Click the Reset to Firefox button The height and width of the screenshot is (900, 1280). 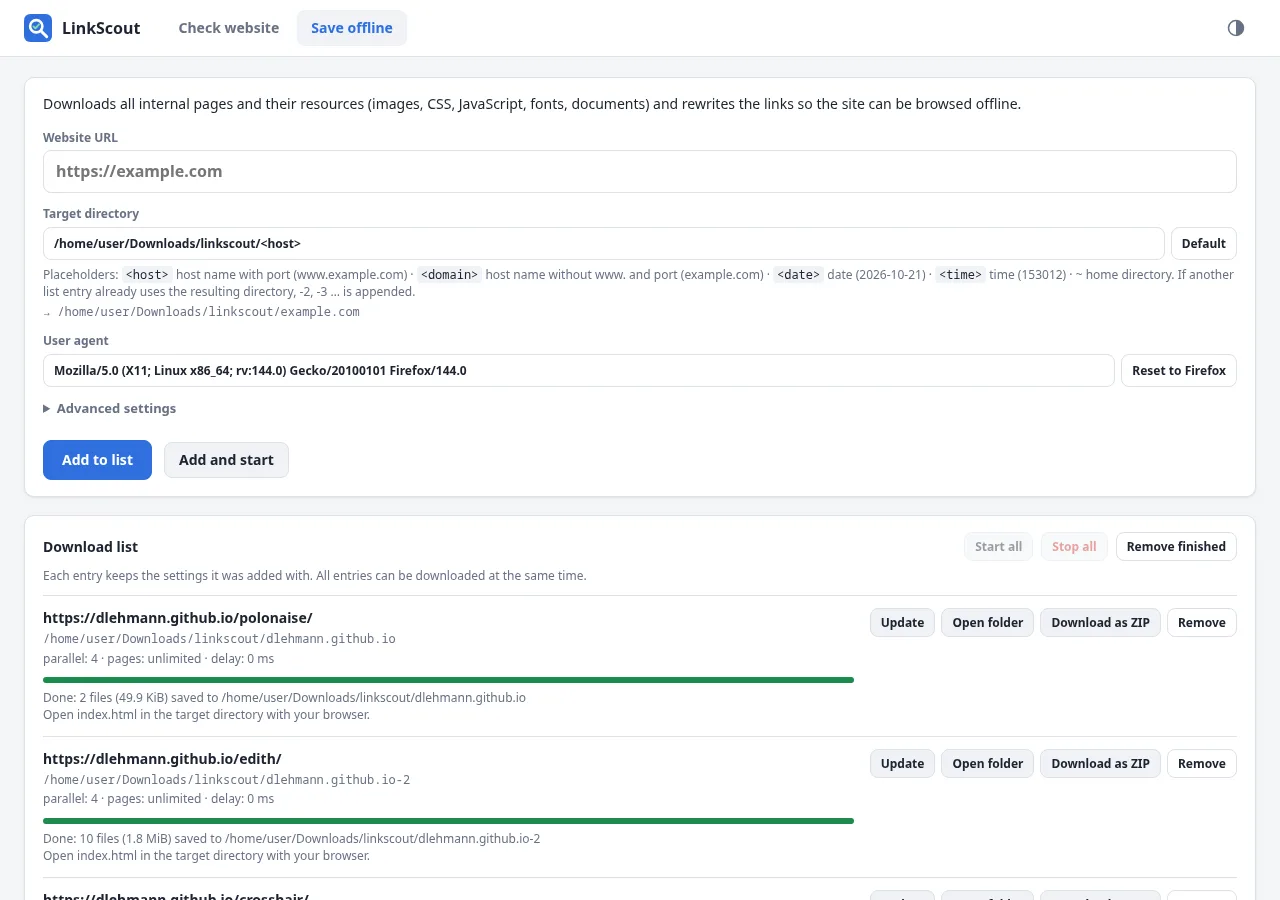[1179, 370]
